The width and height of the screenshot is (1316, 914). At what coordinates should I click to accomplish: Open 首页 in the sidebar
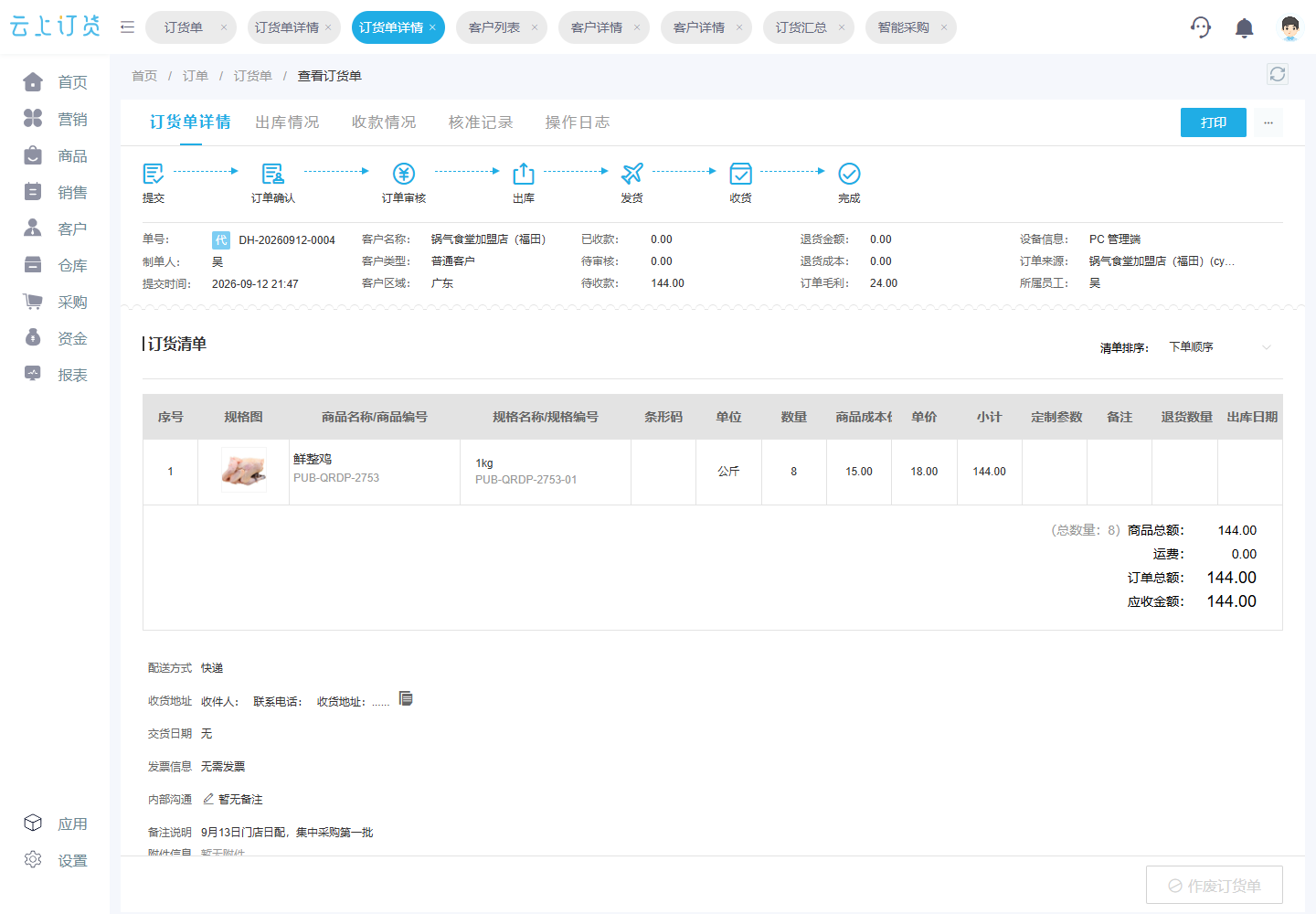[55, 82]
